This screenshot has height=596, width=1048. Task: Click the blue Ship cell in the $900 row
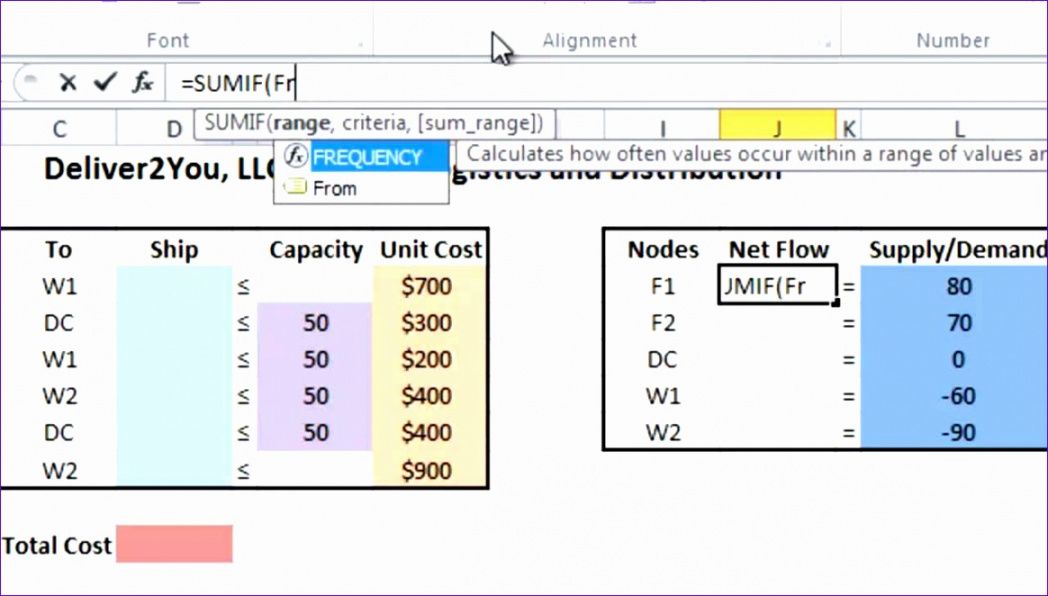point(174,470)
